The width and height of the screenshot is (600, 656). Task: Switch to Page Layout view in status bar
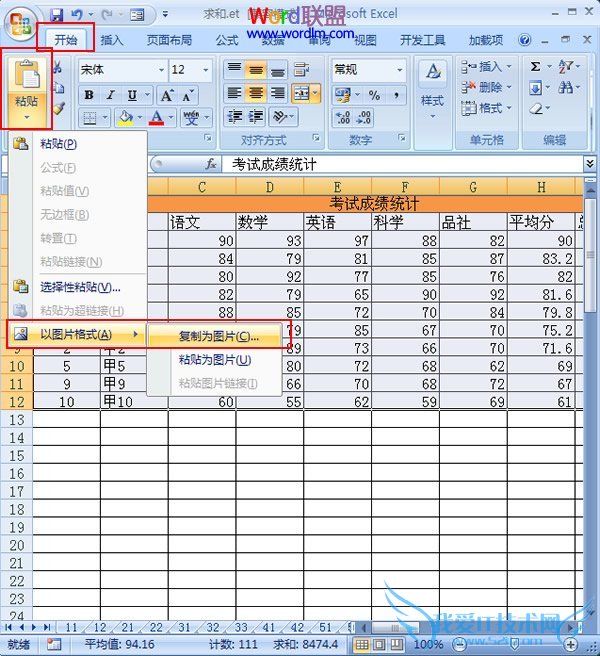(x=379, y=644)
